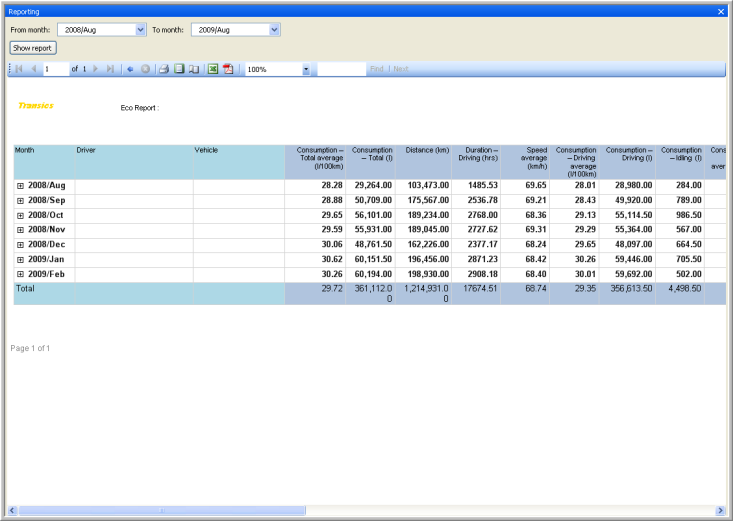Toggle print layout view icon
The height and width of the screenshot is (521, 733).
[x=179, y=69]
